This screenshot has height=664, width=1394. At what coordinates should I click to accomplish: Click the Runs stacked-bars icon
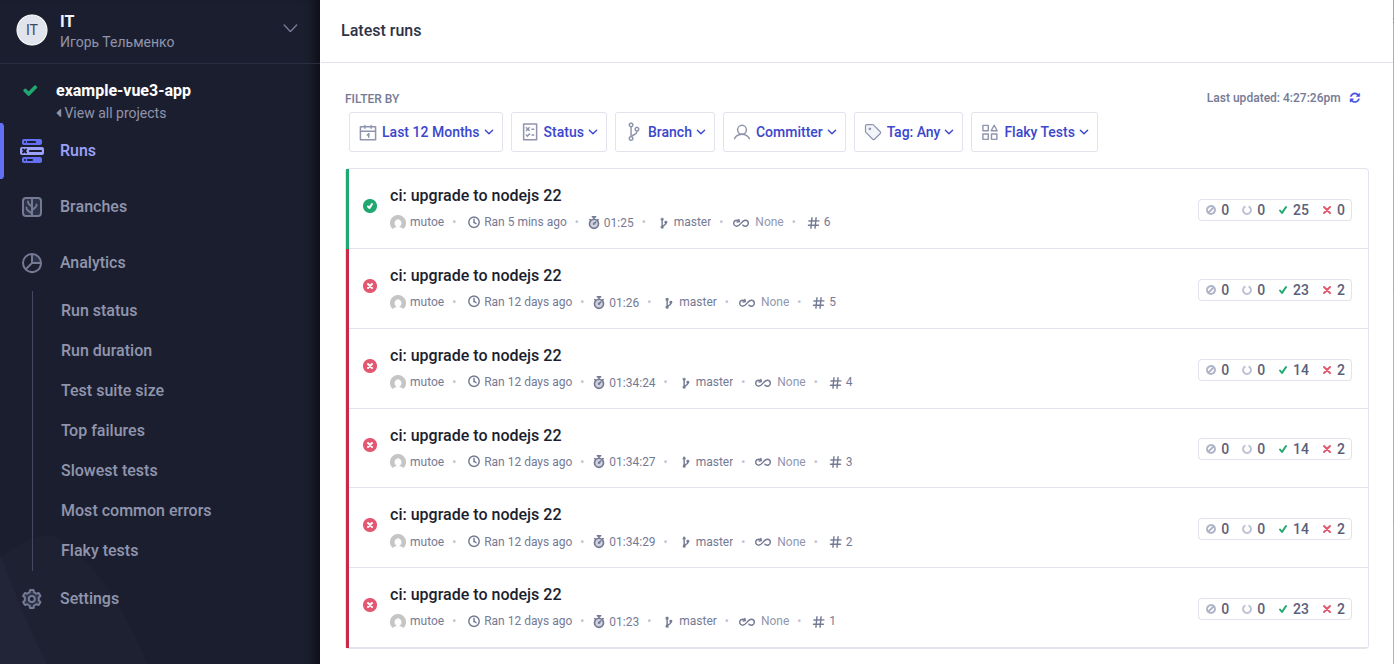point(32,151)
